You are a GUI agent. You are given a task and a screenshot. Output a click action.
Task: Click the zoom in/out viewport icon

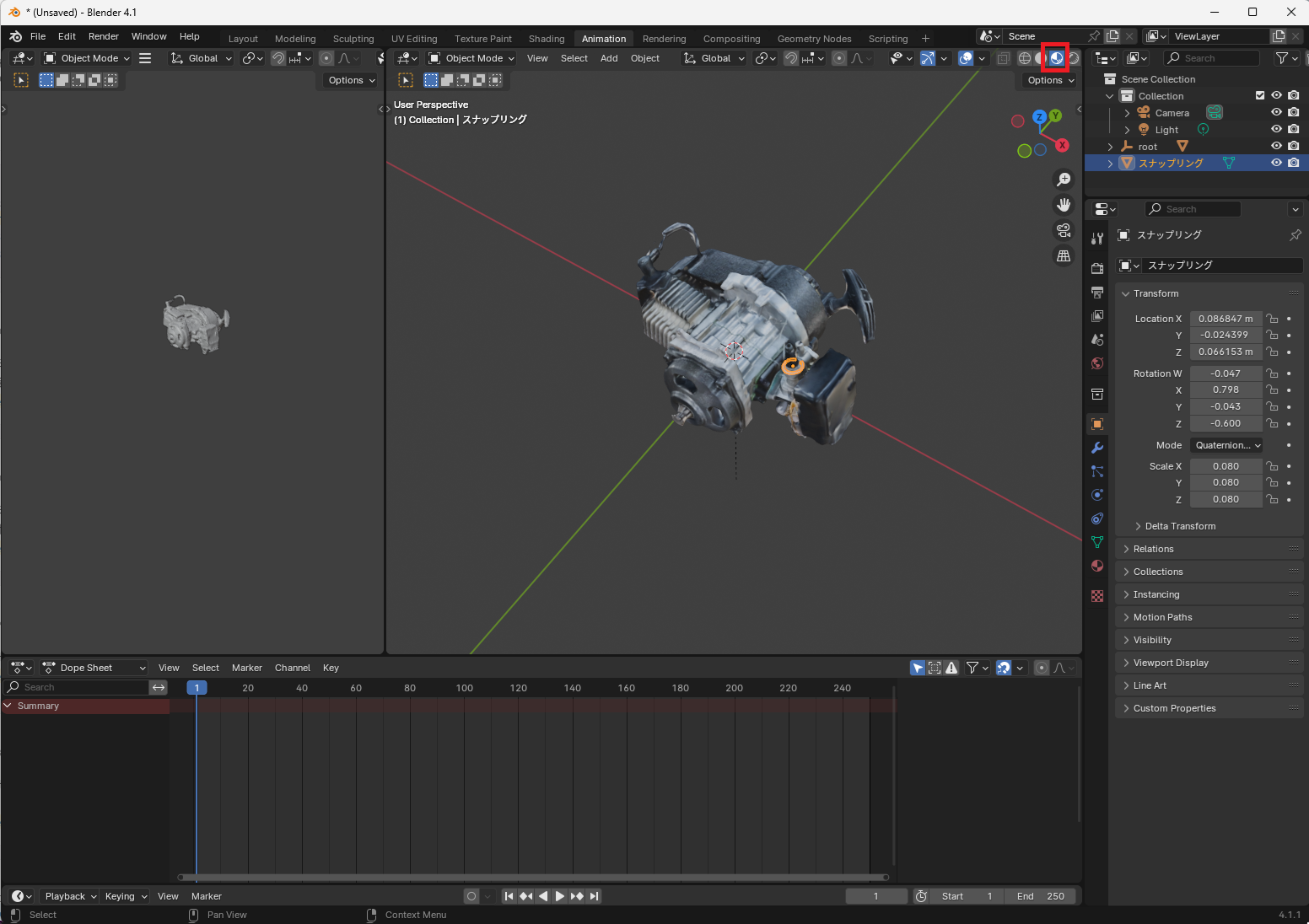pos(1064,180)
